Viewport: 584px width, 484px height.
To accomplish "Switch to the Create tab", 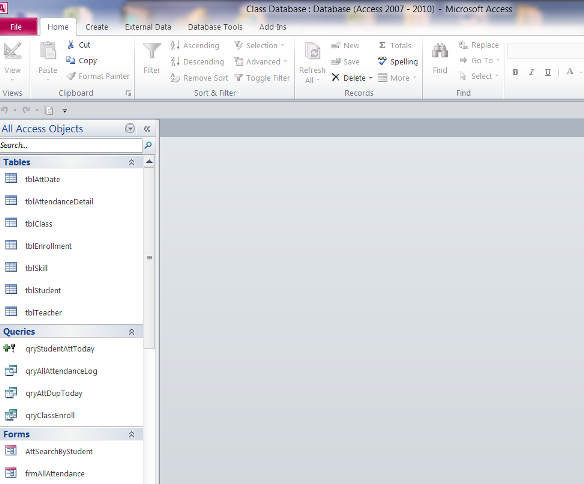I will click(97, 27).
